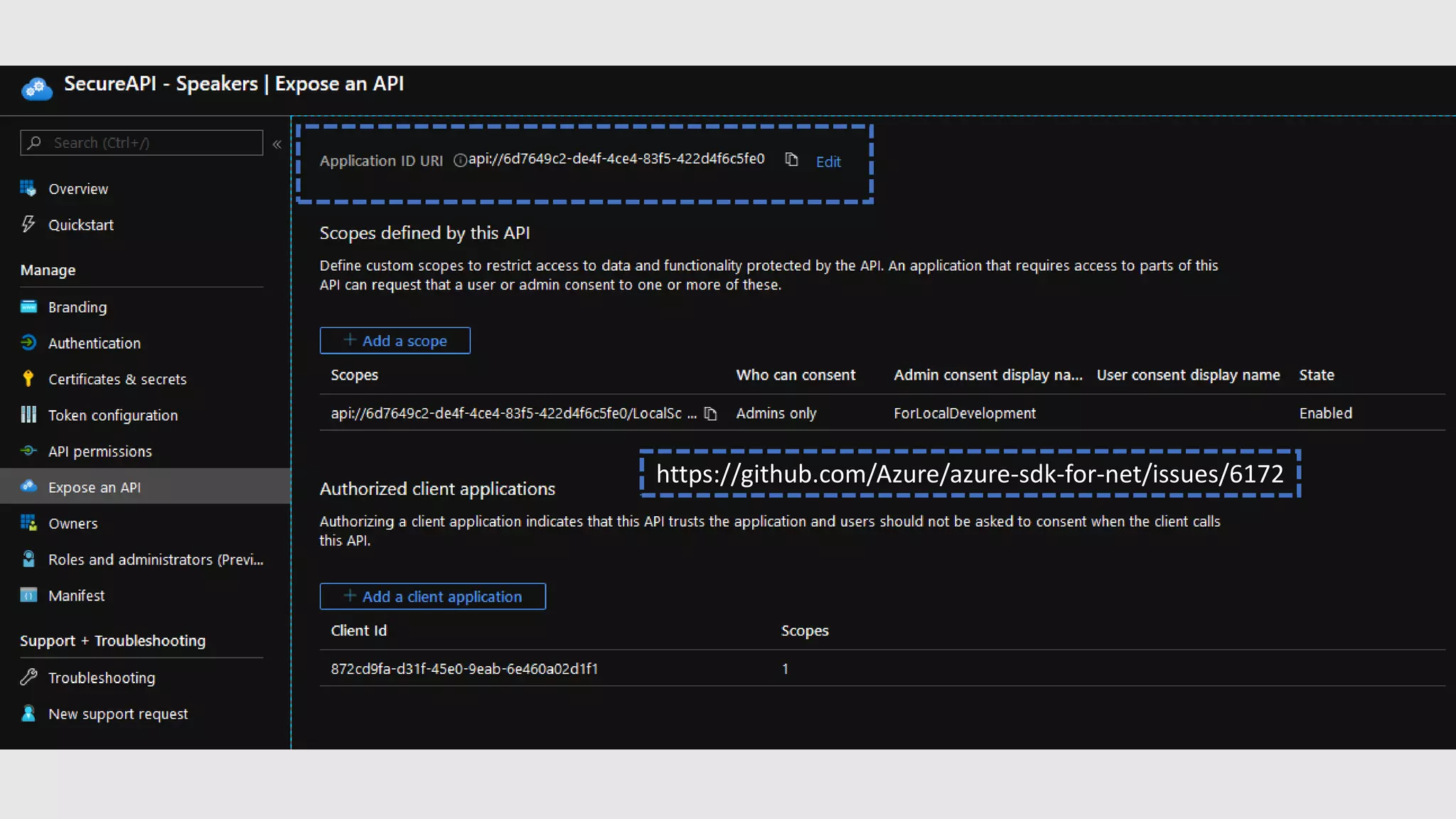Click the Expose an API cloud icon
Image resolution: width=1456 pixels, height=819 pixels.
pyautogui.click(x=28, y=486)
